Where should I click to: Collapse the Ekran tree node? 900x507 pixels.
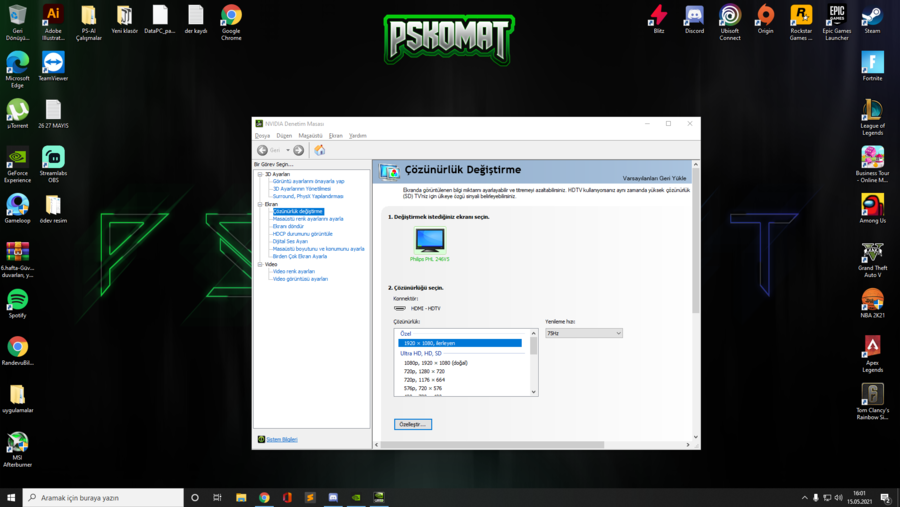coord(260,204)
